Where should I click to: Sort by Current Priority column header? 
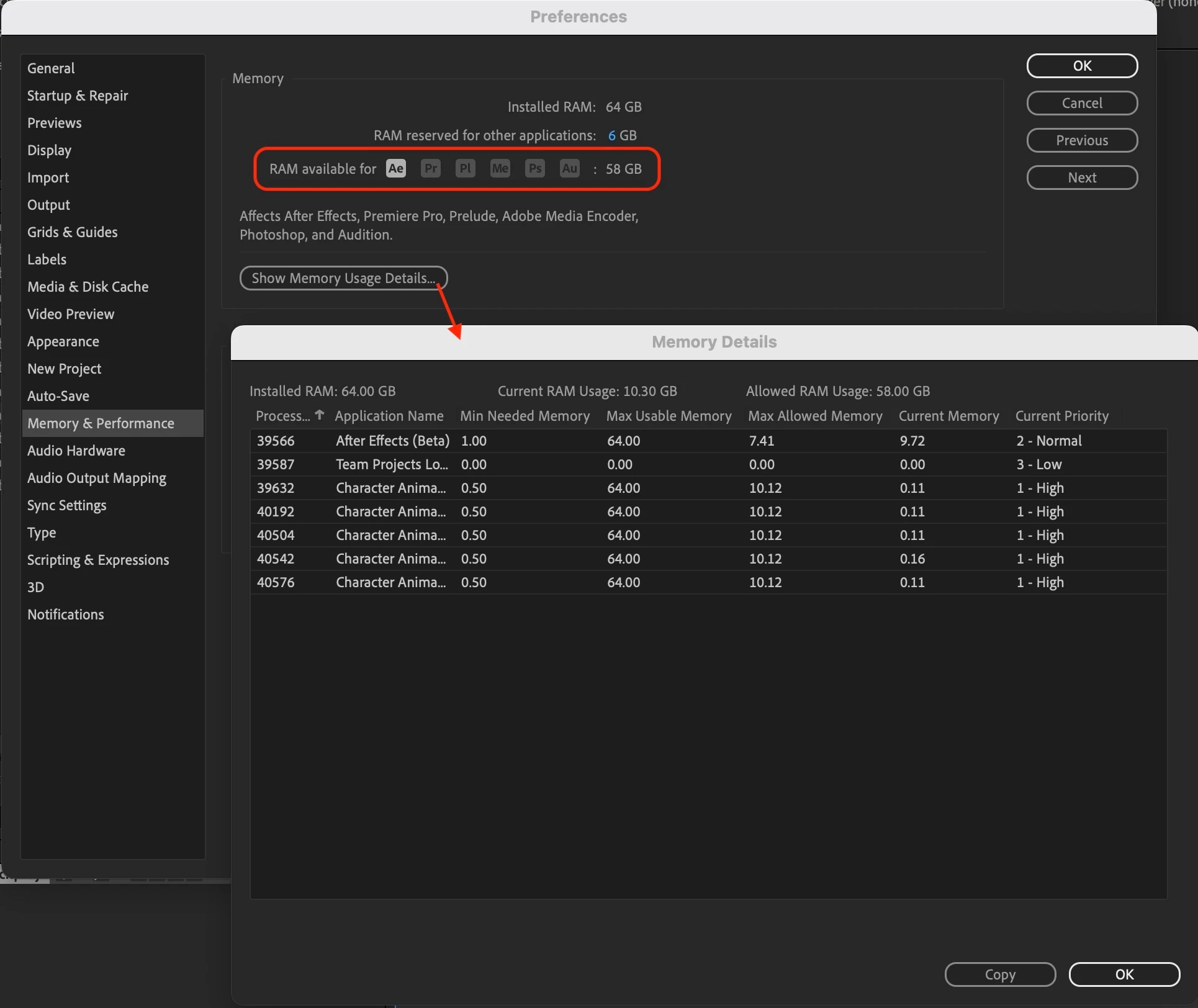click(x=1061, y=416)
